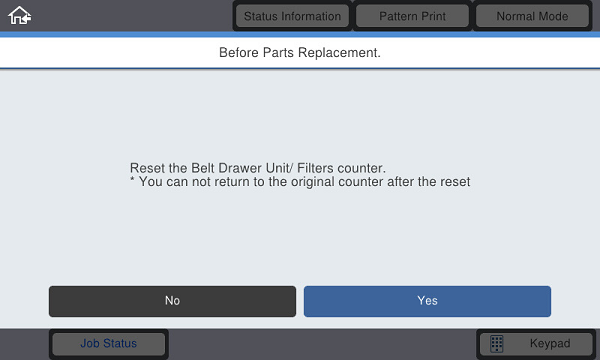The height and width of the screenshot is (360, 600).
Task: Choose the blue Yes button
Action: click(x=427, y=301)
